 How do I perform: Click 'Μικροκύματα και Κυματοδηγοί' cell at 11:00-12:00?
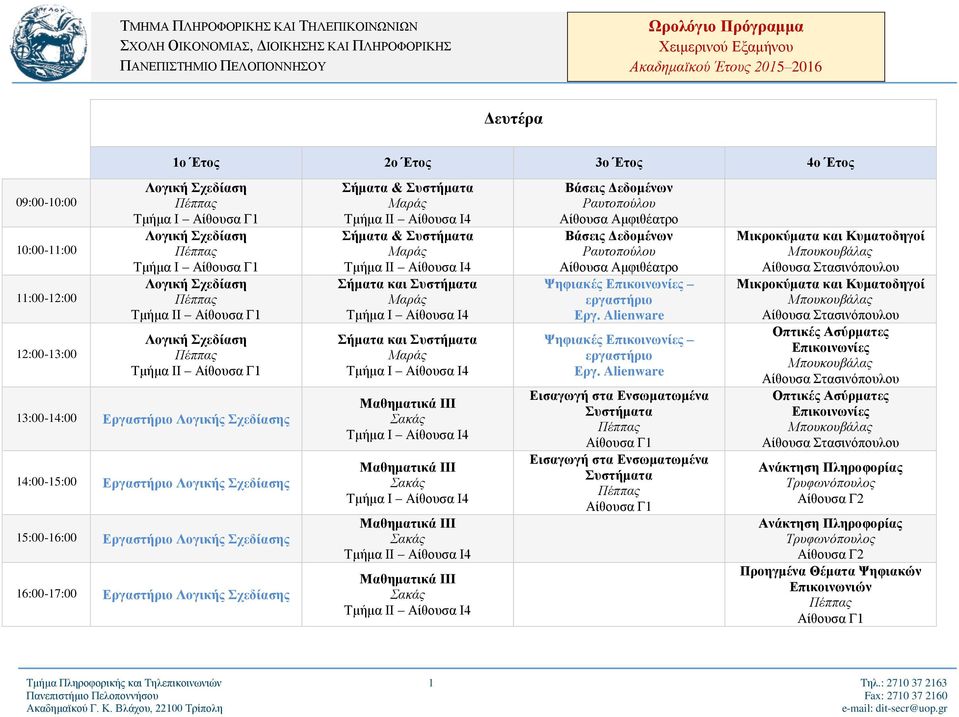coord(831,299)
